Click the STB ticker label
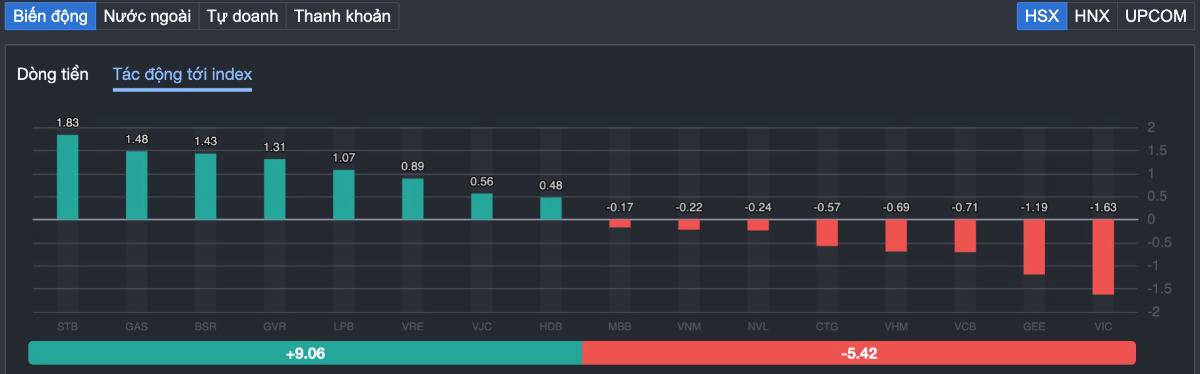Screen dimensions: 1200x374 tap(68, 327)
